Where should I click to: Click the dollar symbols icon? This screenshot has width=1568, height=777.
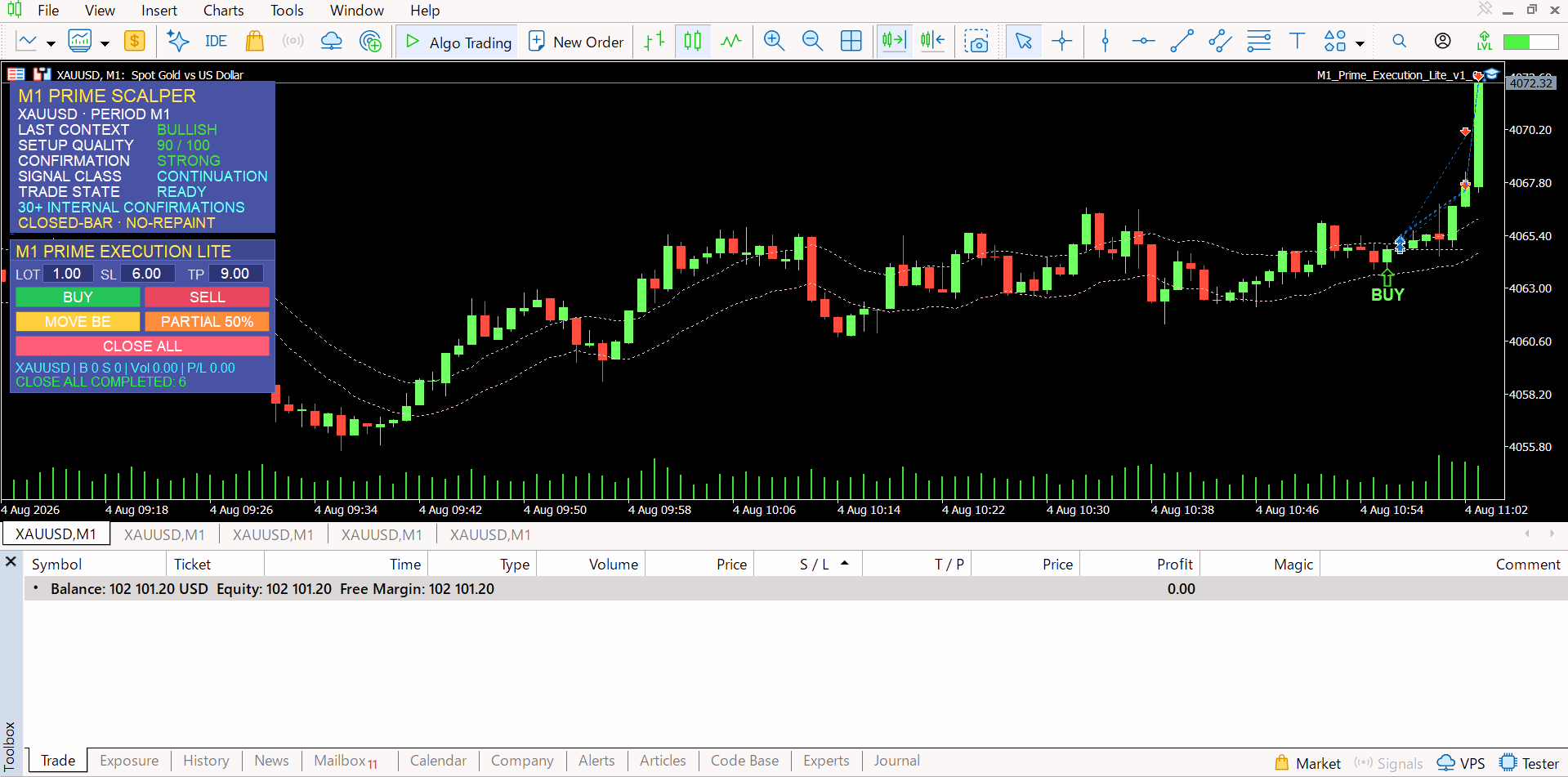tap(135, 41)
